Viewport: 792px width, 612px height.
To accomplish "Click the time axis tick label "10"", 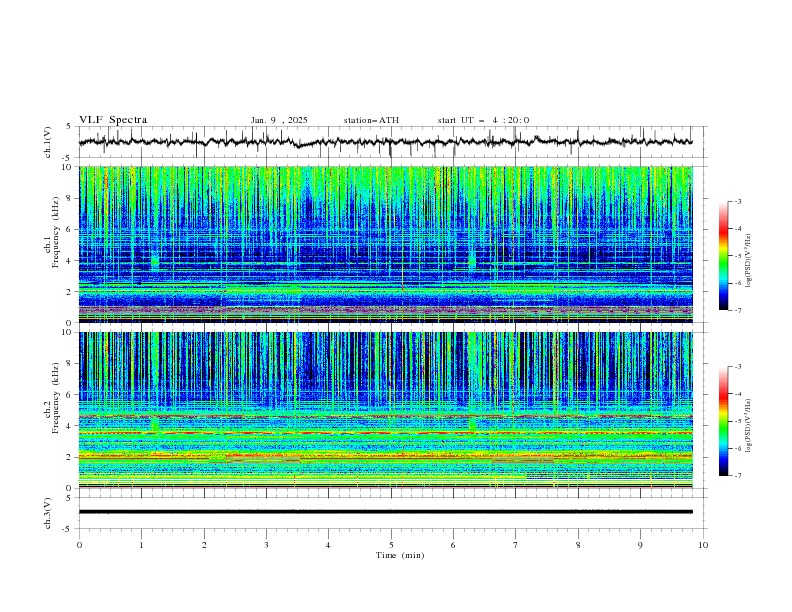I will point(703,545).
